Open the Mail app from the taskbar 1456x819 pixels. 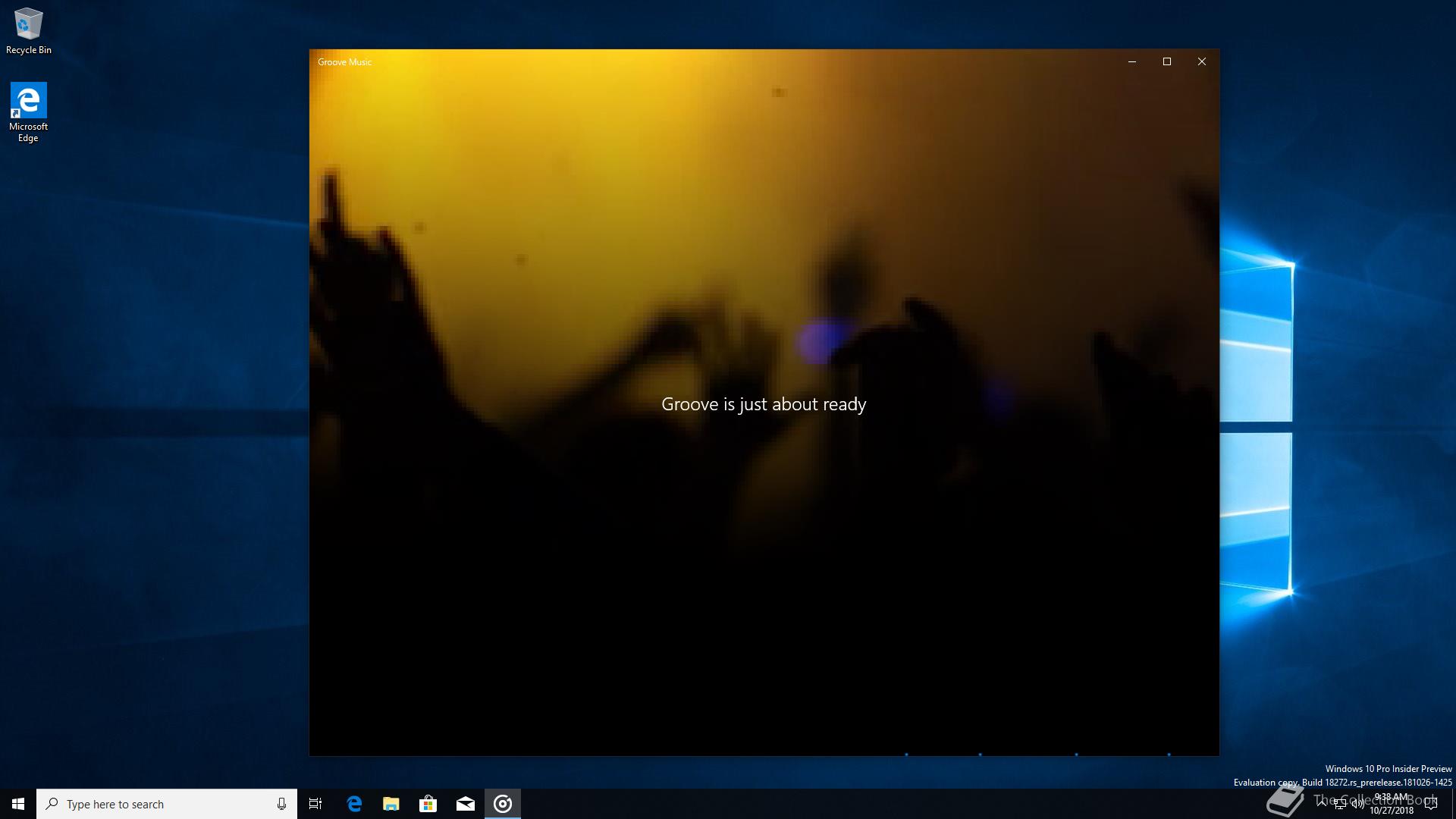click(465, 804)
